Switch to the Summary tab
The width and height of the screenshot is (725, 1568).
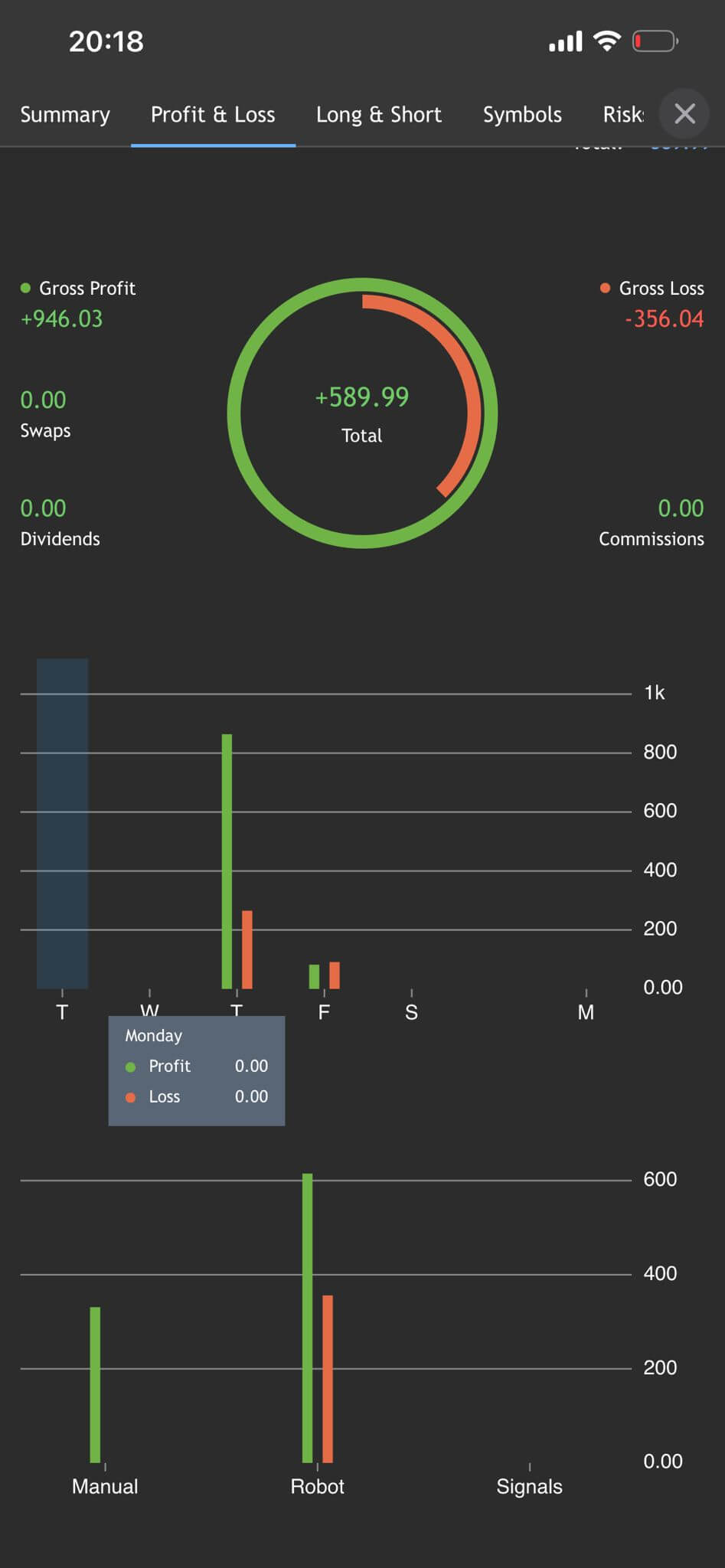click(x=65, y=115)
